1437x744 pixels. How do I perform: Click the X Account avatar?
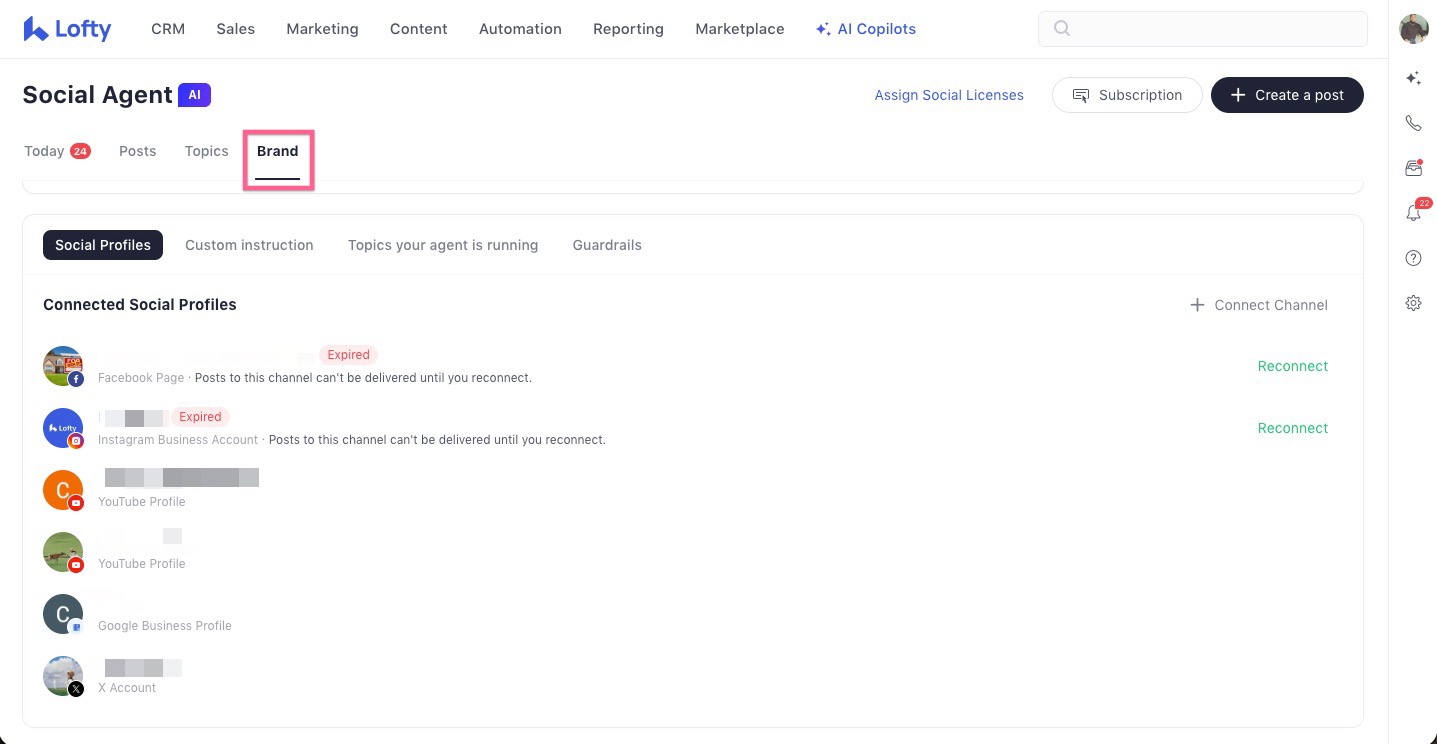point(63,676)
